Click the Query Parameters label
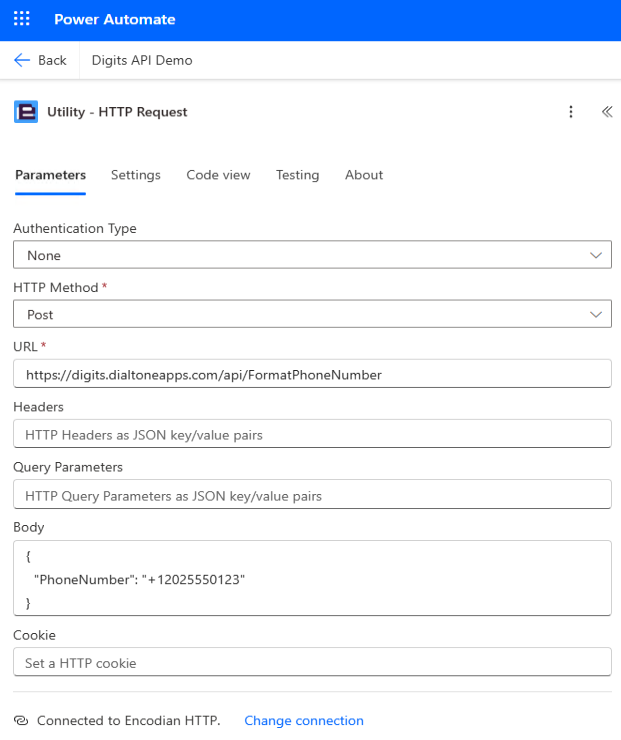This screenshot has width=621, height=740. 68,467
